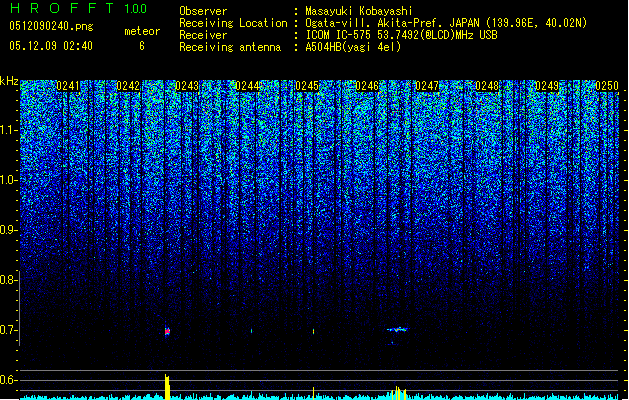Click the 0.8 kHz axis label
Image resolution: width=629 pixels, height=400 pixels.
(x=8, y=280)
